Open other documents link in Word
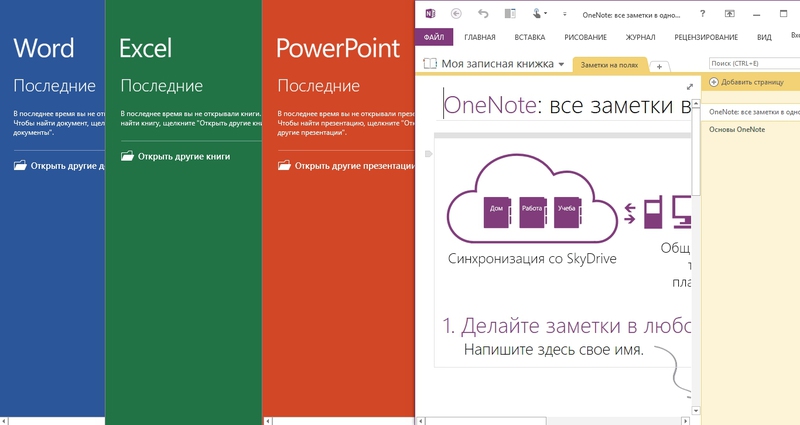This screenshot has height=425, width=800. point(67,166)
